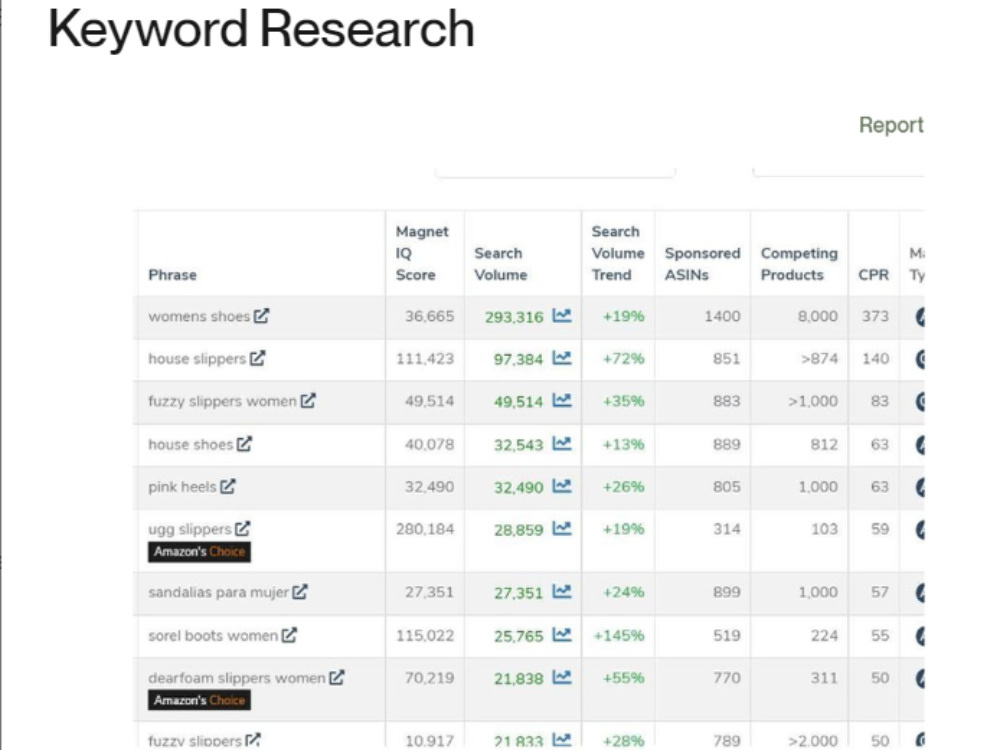Click match type icon in pink heels row
This screenshot has height=750, width=1000.
pos(920,487)
